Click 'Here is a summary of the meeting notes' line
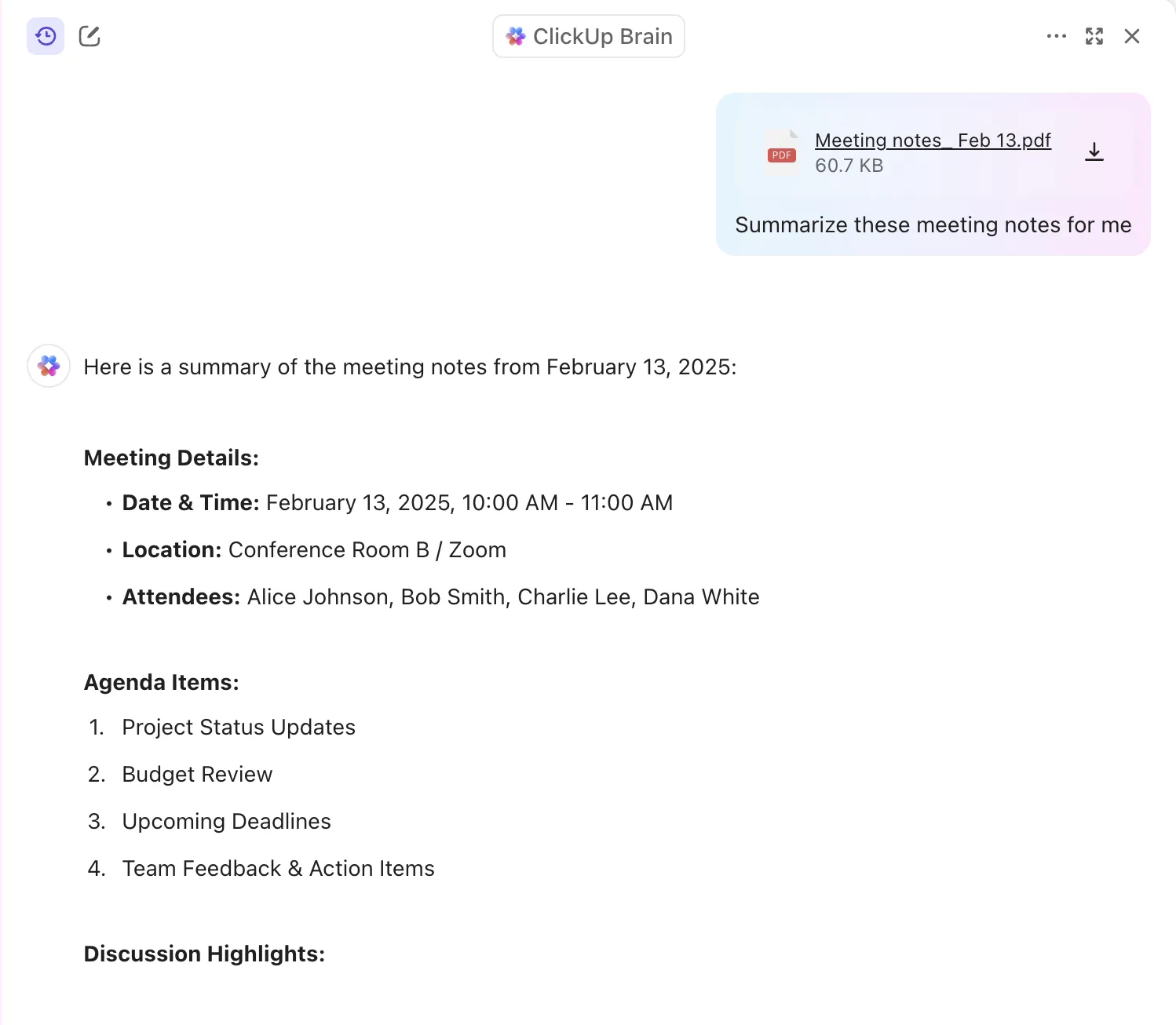 tap(410, 367)
